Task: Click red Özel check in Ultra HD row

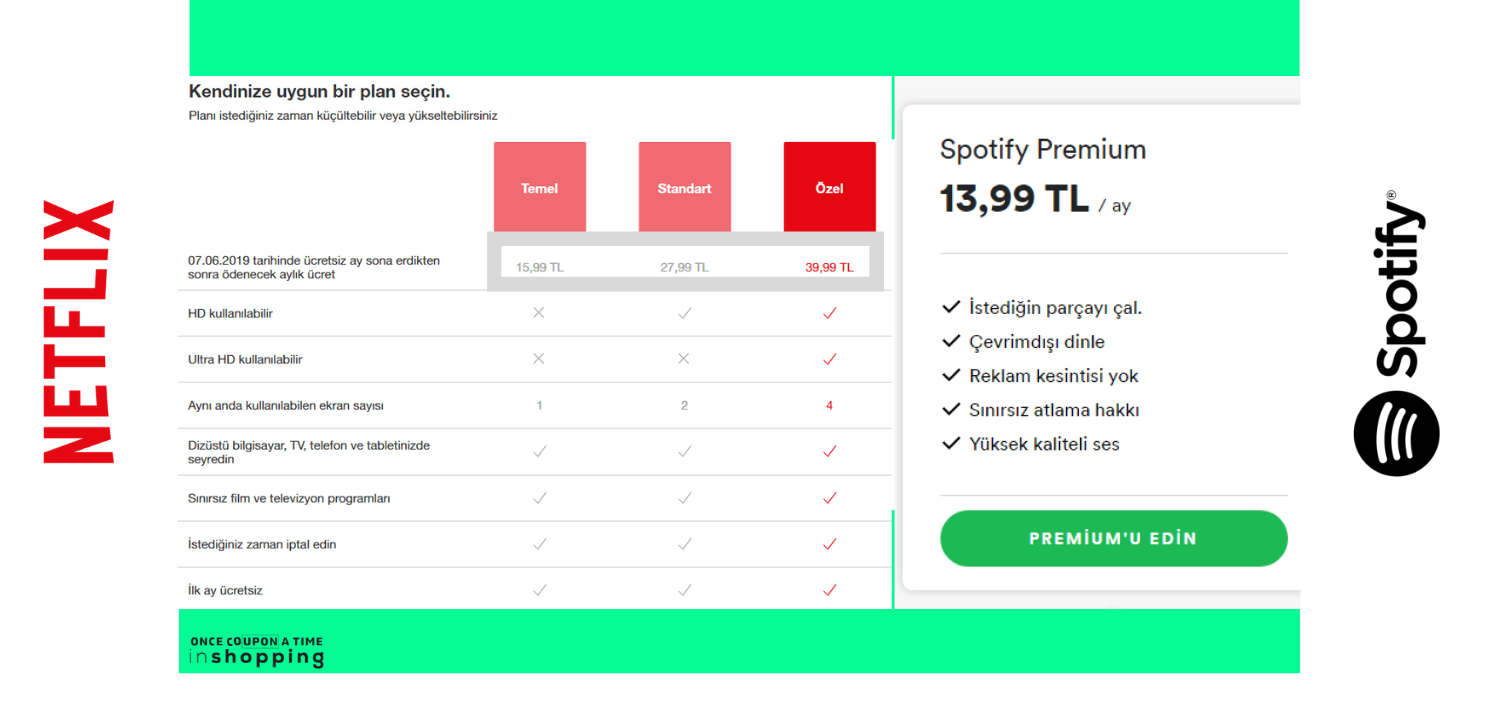Action: pyautogui.click(x=829, y=359)
